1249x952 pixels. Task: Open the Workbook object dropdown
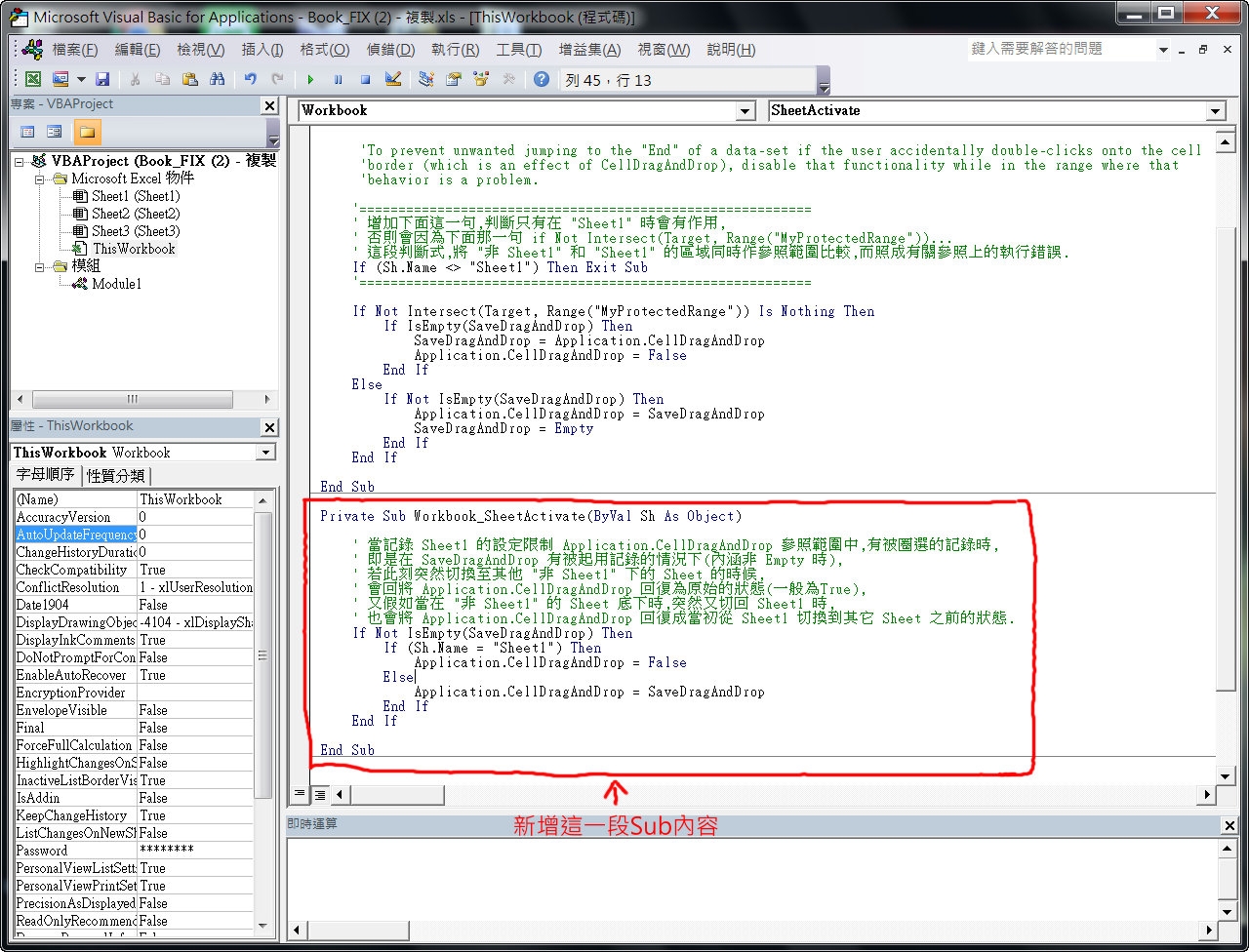click(x=745, y=111)
